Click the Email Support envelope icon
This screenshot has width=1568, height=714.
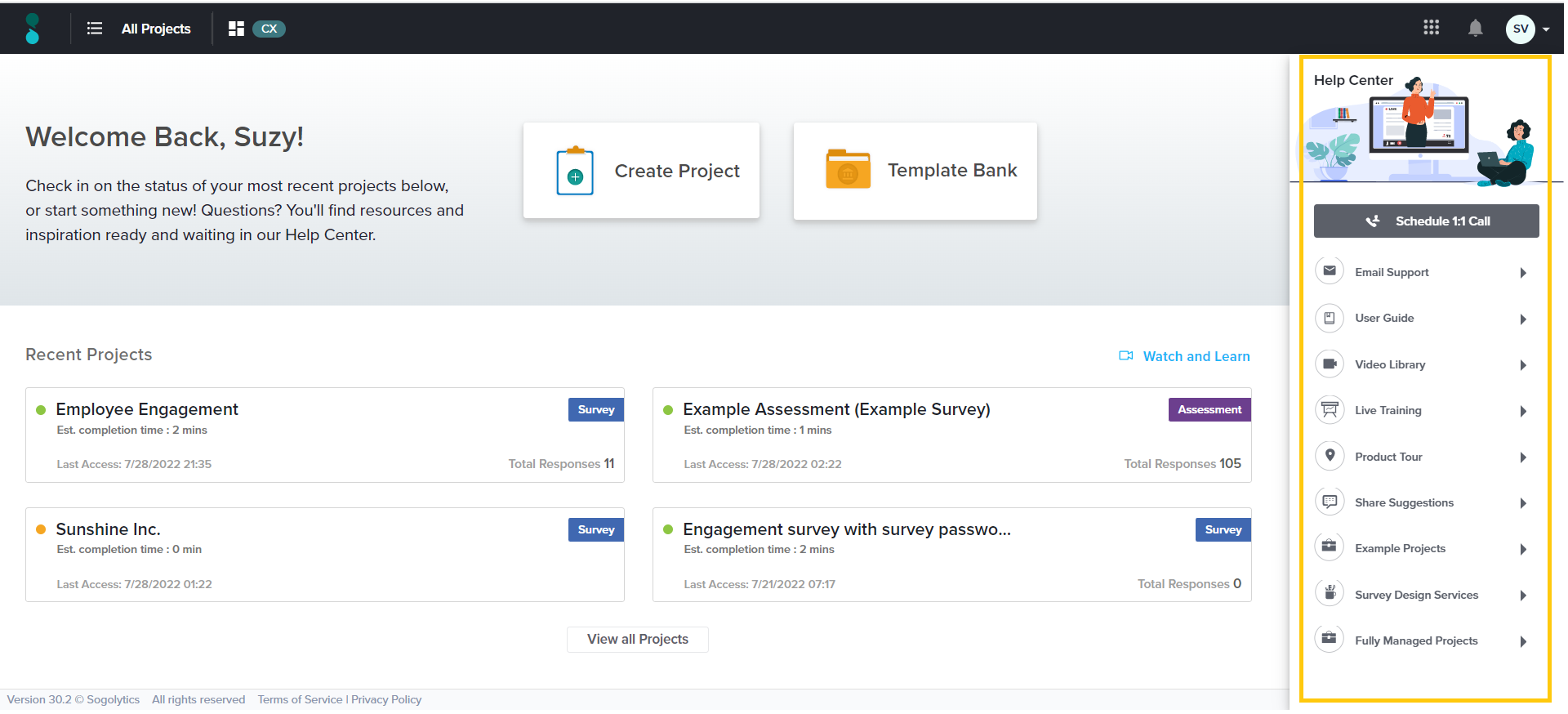tap(1330, 271)
